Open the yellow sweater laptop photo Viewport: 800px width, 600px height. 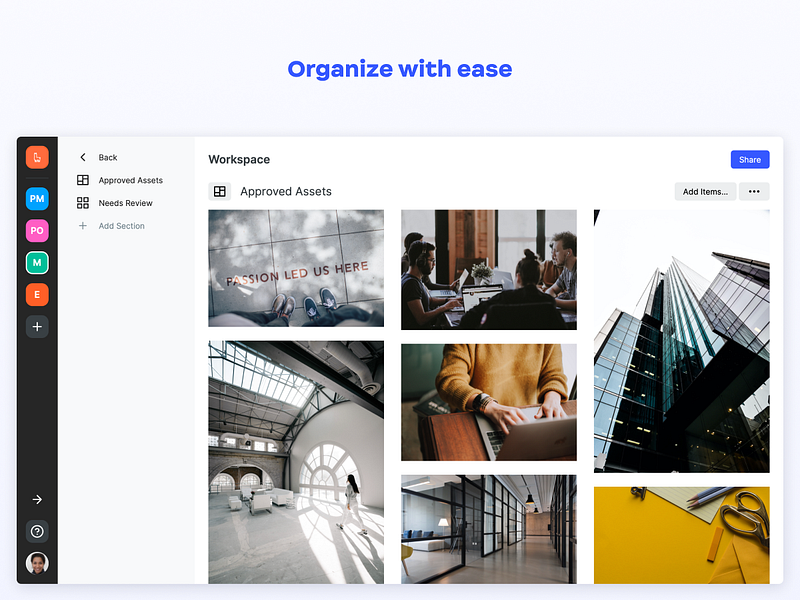click(489, 402)
